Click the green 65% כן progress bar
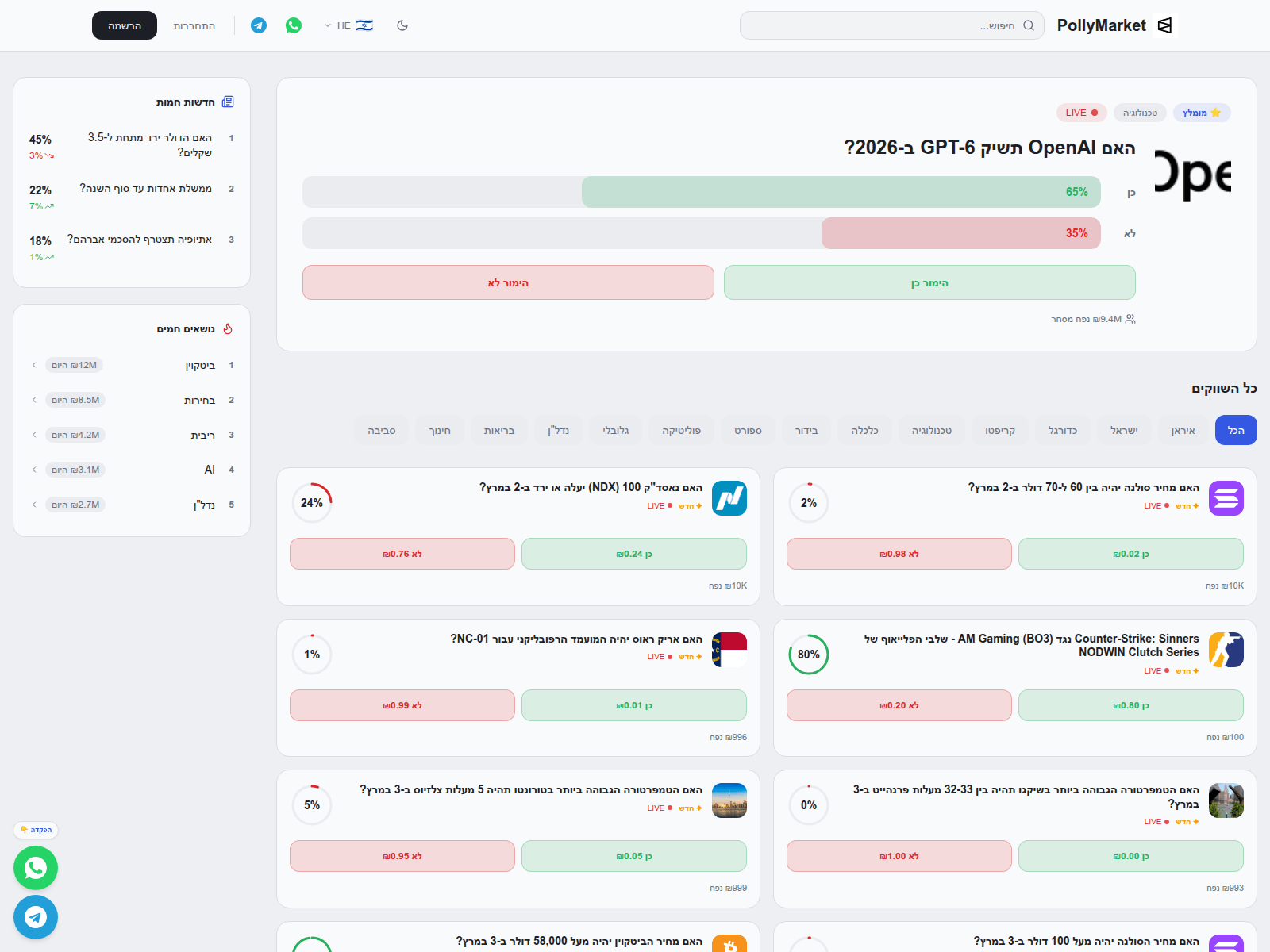 [x=837, y=191]
